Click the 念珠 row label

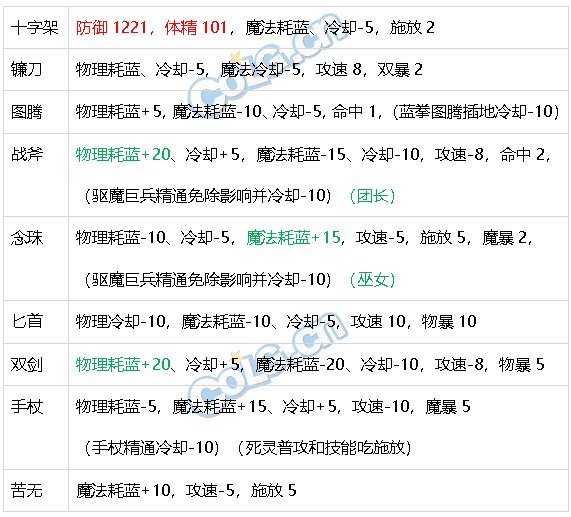point(27,238)
